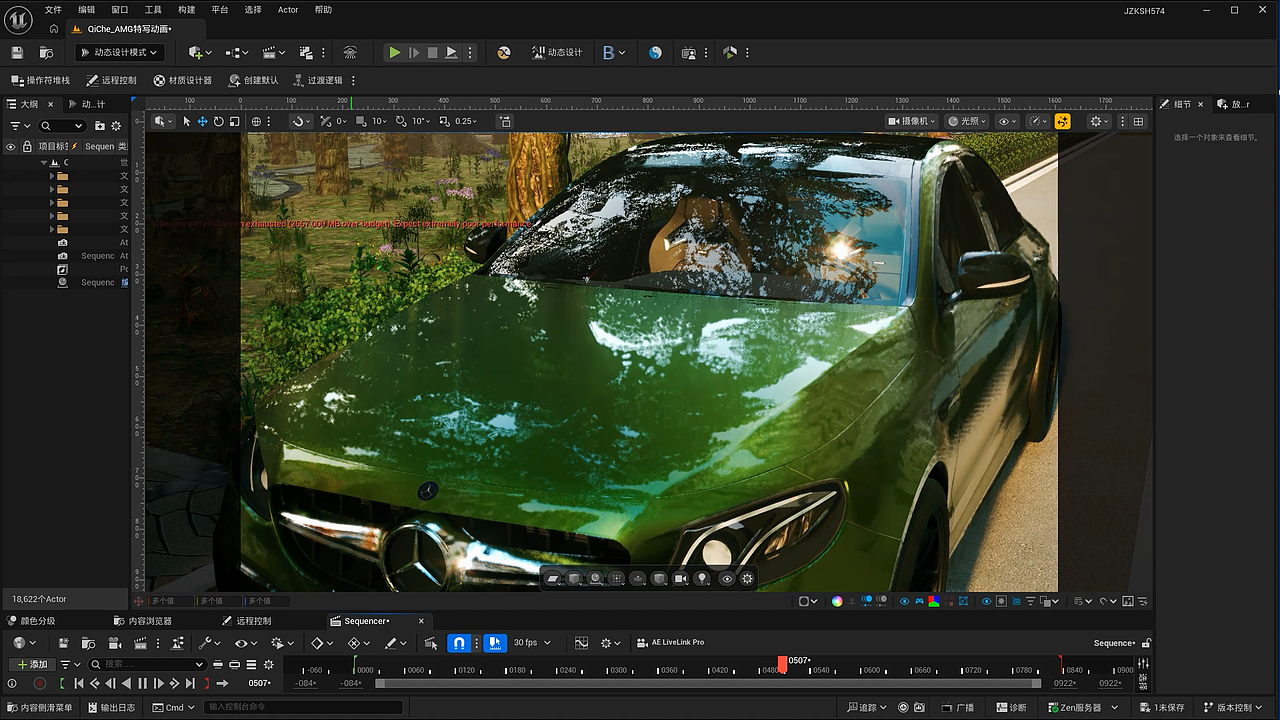Click the 操作符堆栈 button
1280x720 pixels.
41,80
